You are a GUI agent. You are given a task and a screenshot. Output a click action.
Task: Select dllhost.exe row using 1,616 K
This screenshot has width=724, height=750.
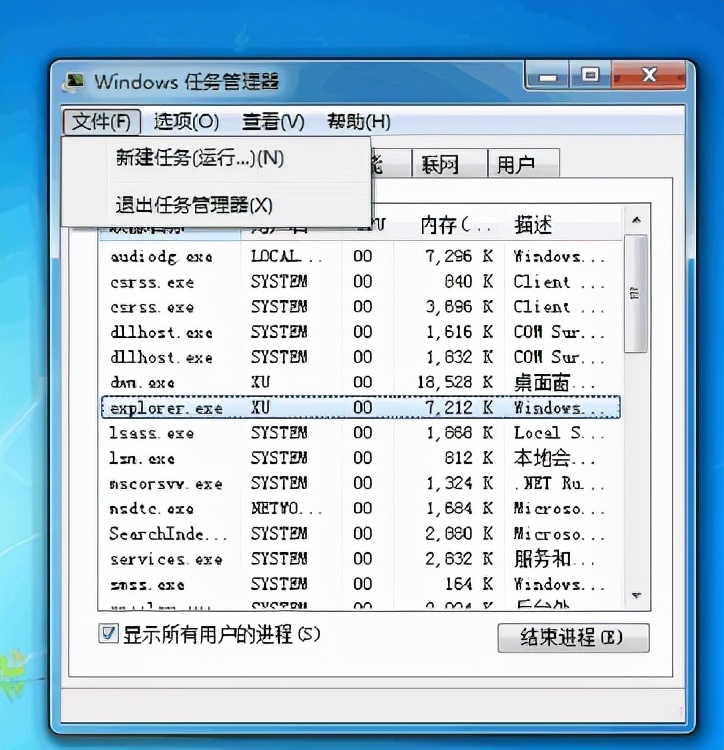(361, 332)
